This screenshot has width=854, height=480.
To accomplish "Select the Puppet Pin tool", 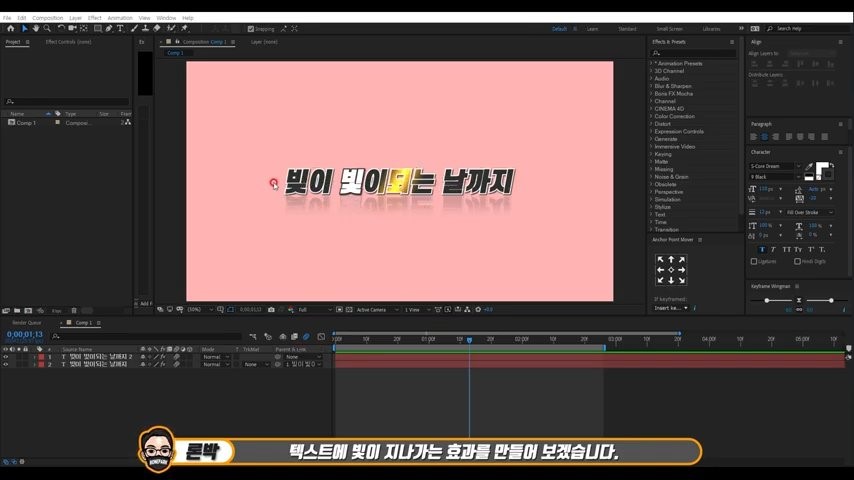I will click(x=185, y=28).
